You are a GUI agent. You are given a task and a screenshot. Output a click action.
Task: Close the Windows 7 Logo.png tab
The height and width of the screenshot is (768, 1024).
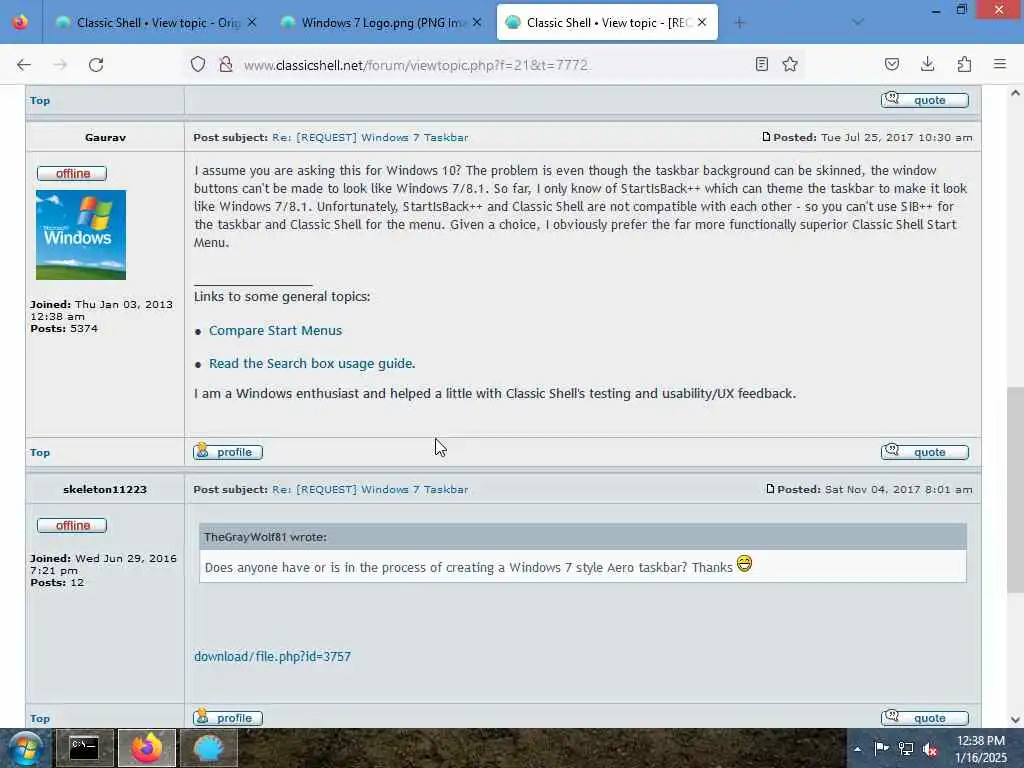[x=477, y=22]
